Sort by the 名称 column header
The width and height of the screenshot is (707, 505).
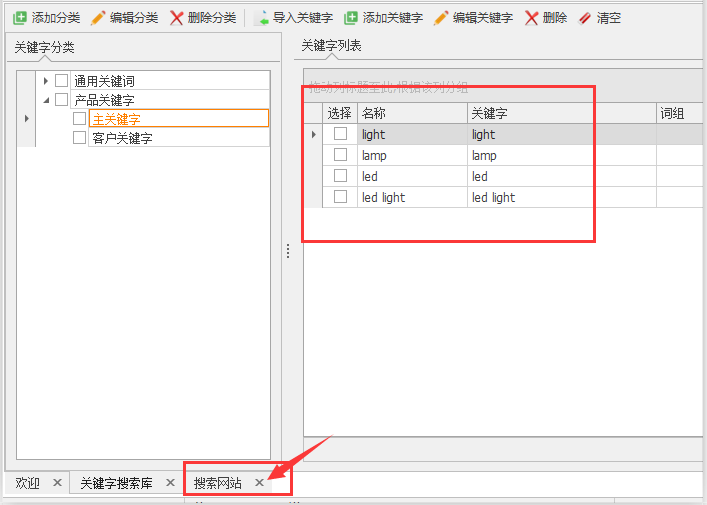coord(412,113)
